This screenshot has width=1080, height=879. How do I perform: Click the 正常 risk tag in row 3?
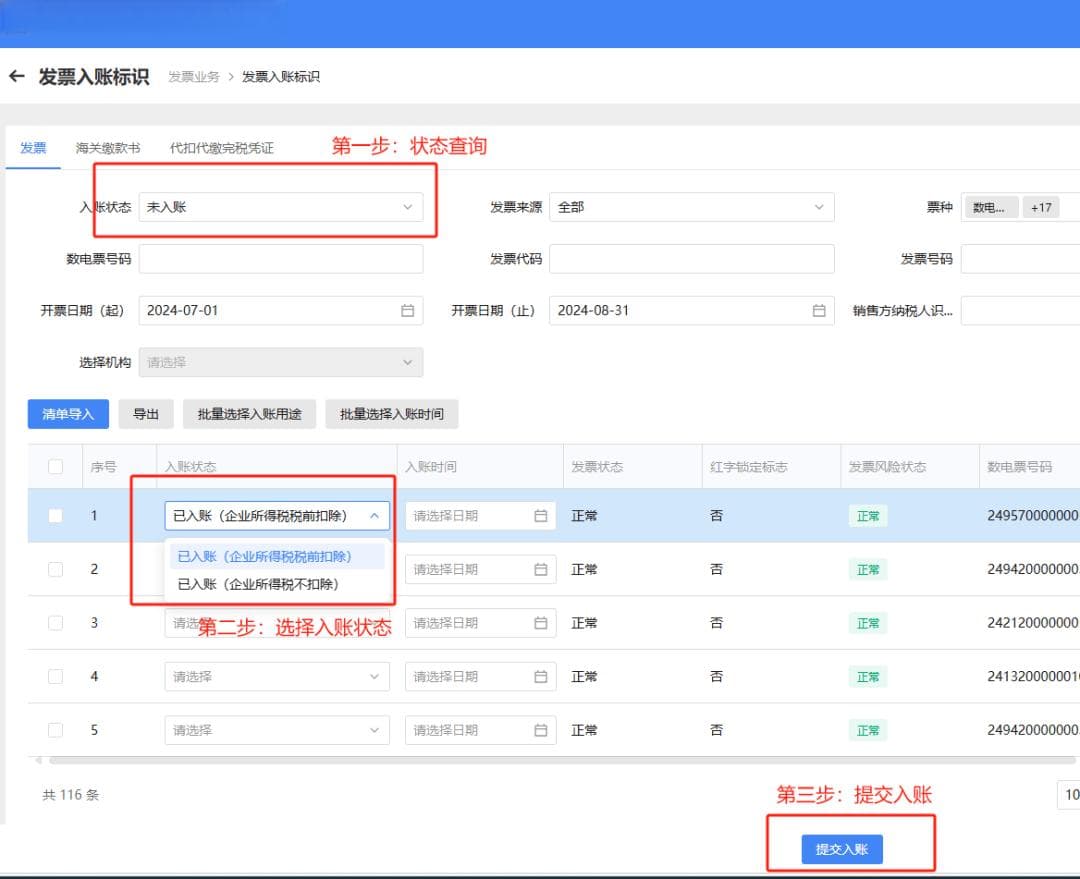(x=868, y=623)
